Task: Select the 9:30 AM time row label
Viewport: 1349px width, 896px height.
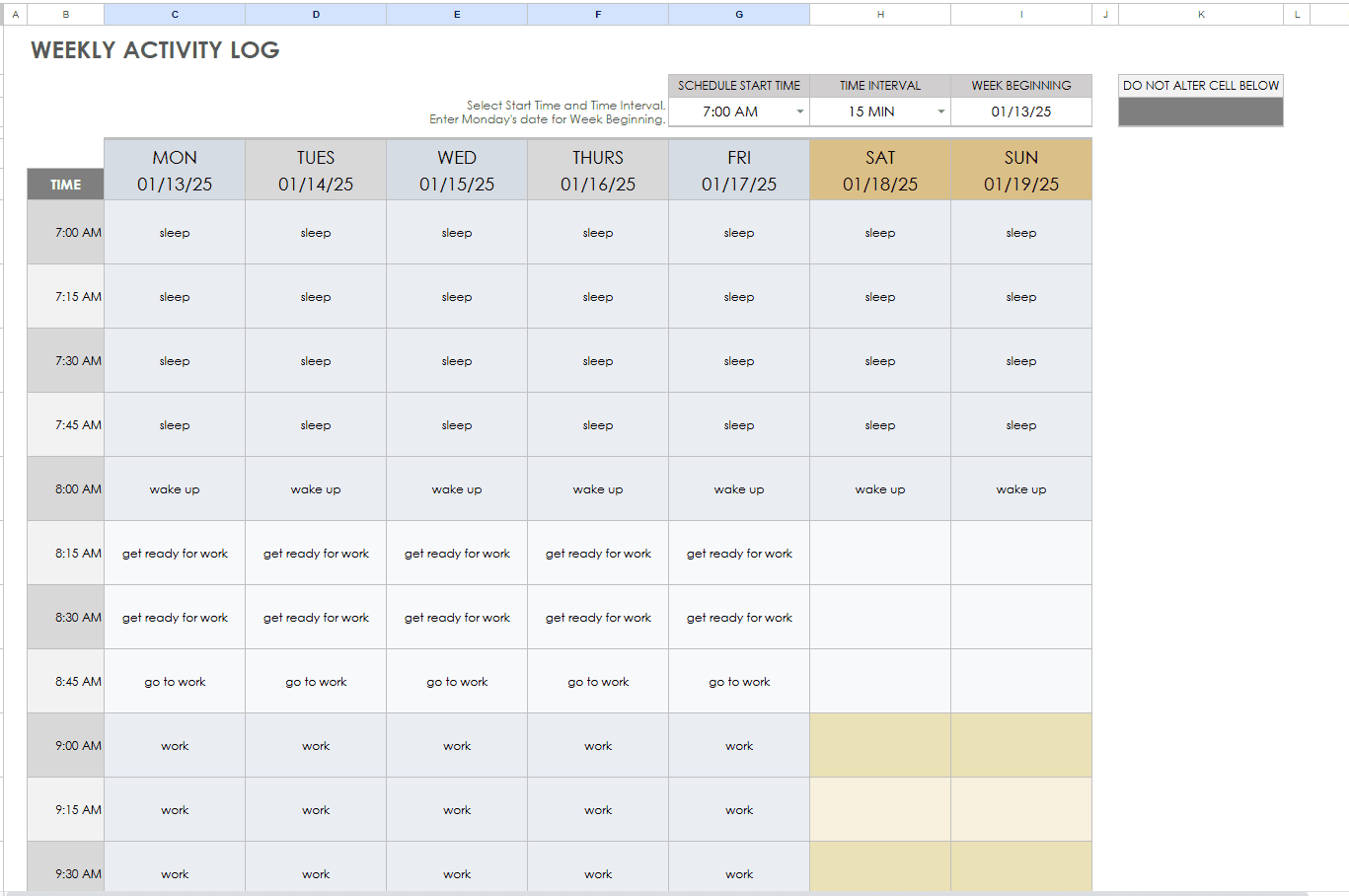Action: click(65, 873)
